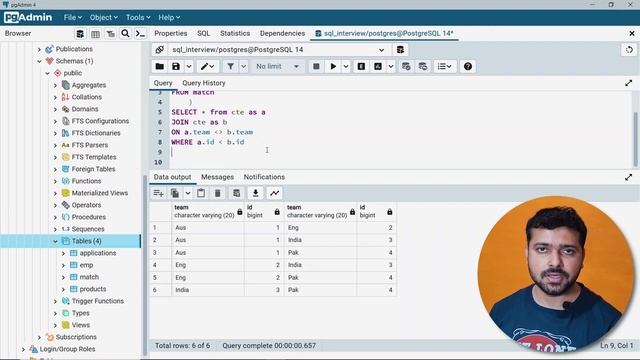640x360 pixels.
Task: Open the Object menu
Action: [x=104, y=18]
